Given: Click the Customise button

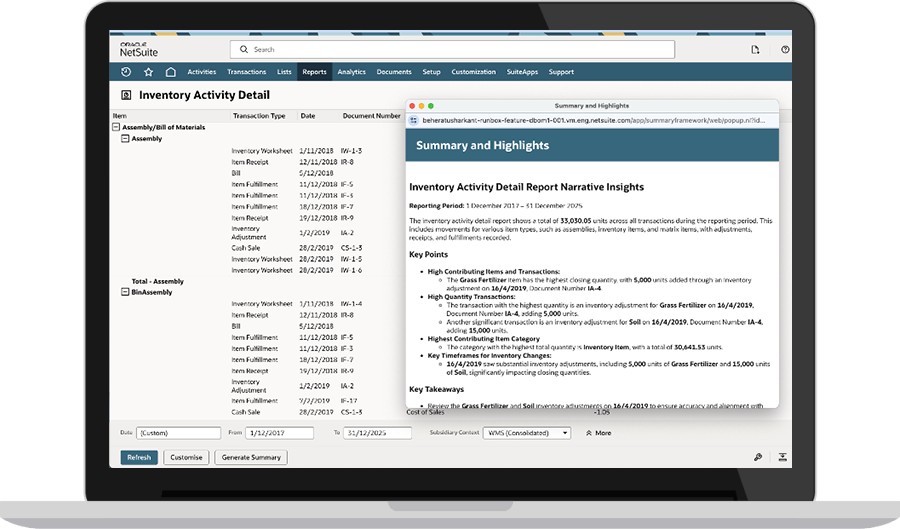Looking at the screenshot, I should (186, 457).
